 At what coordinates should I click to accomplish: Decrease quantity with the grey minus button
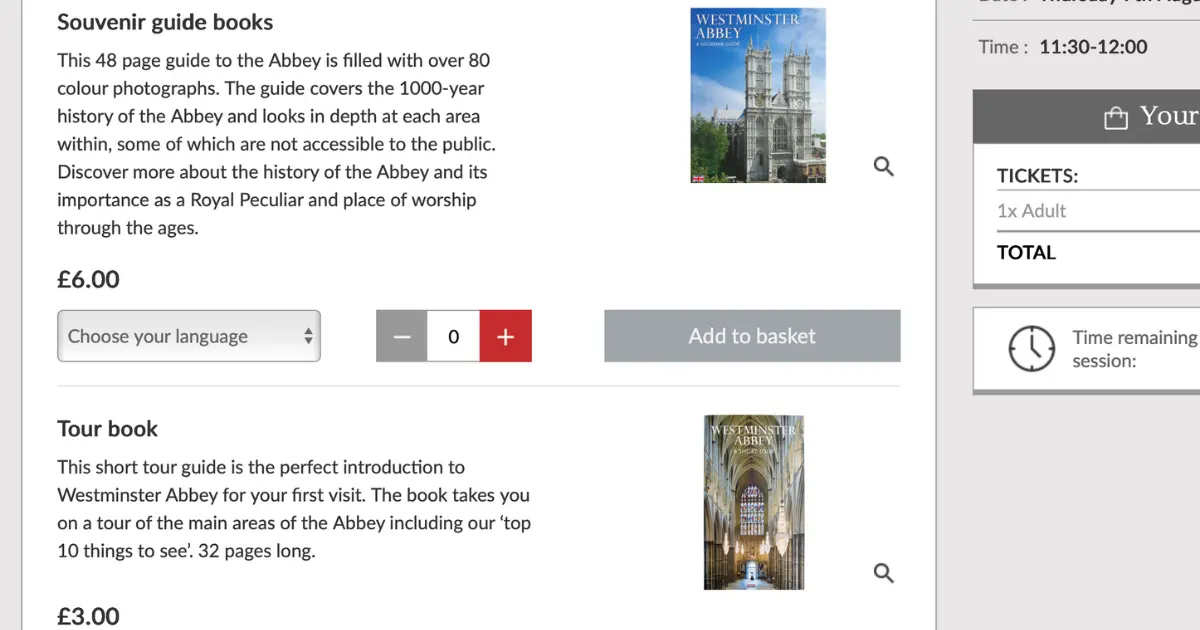(402, 336)
